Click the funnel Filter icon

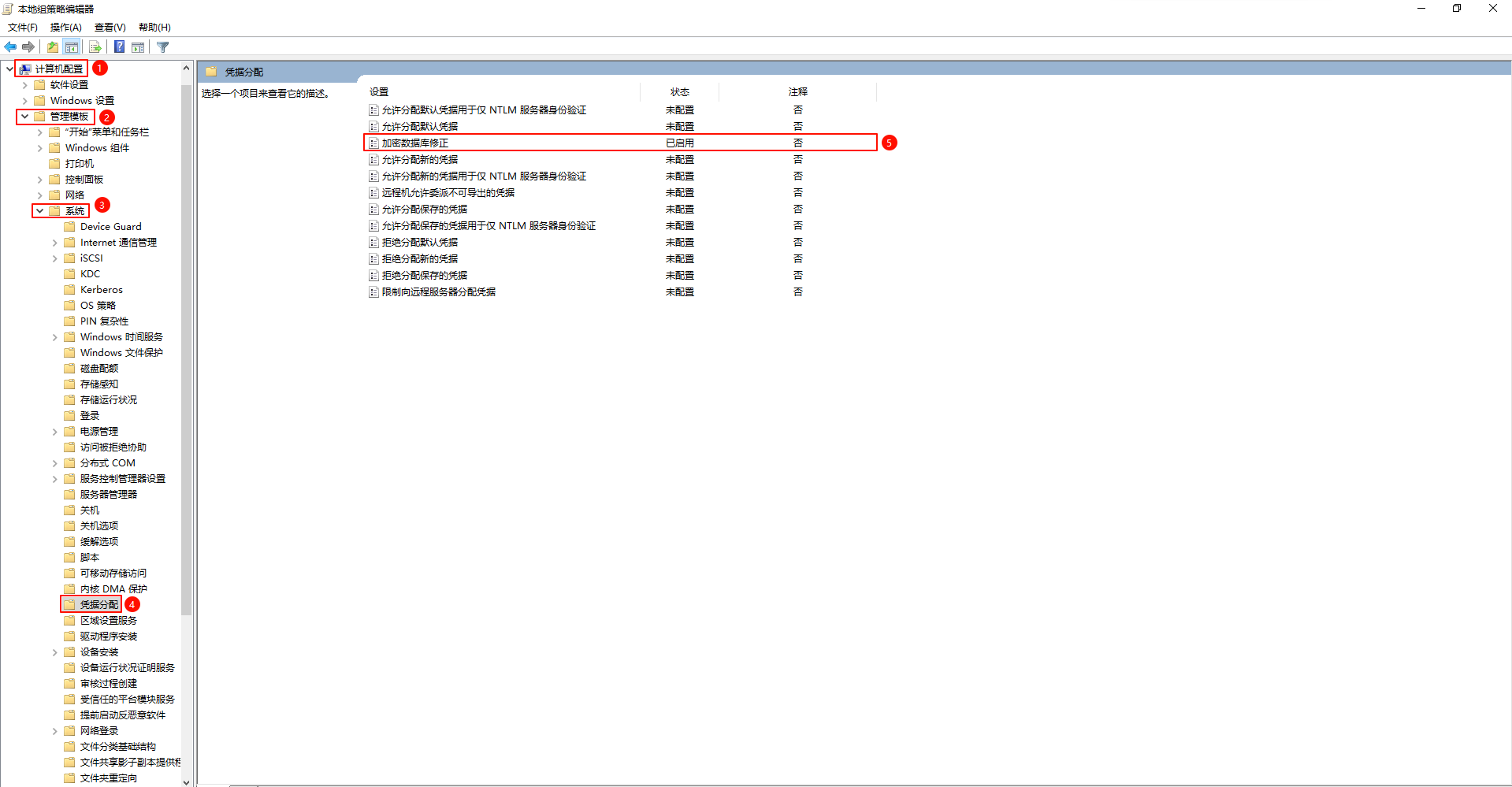163,47
